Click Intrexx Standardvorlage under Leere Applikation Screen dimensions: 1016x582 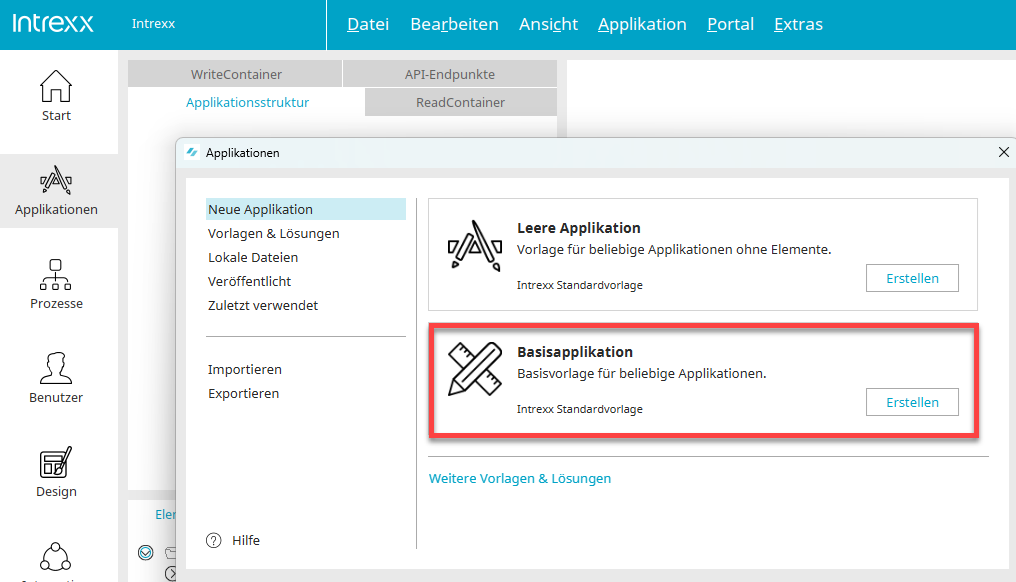pos(580,285)
